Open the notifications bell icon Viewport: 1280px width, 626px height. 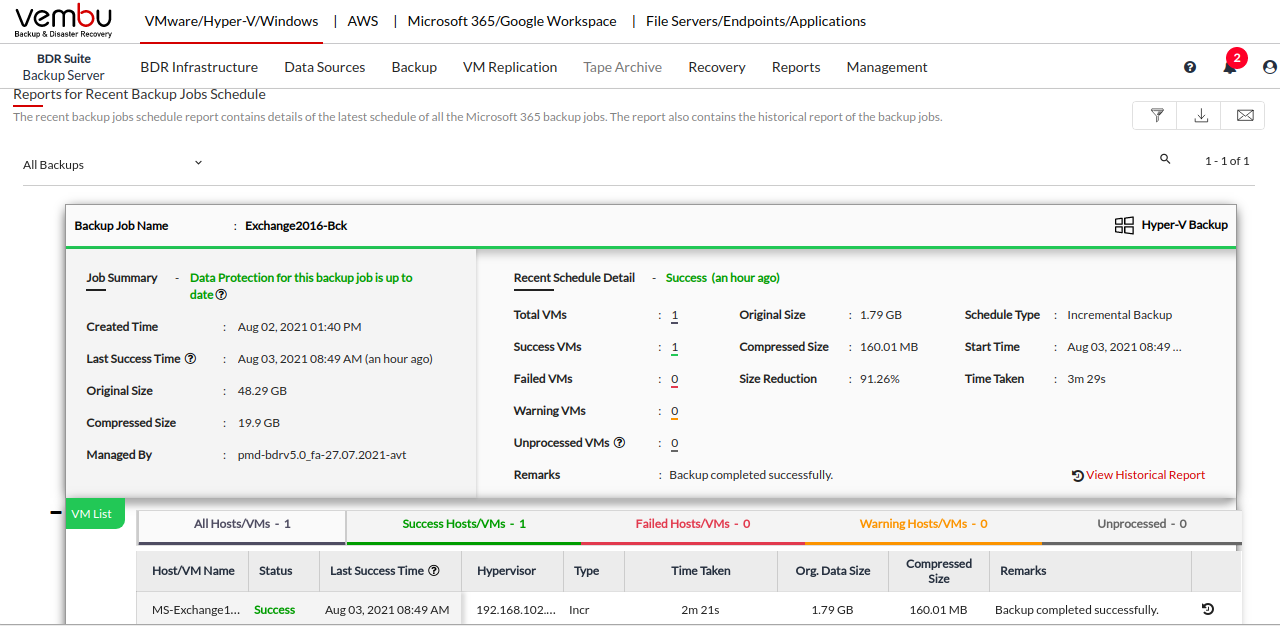1229,67
